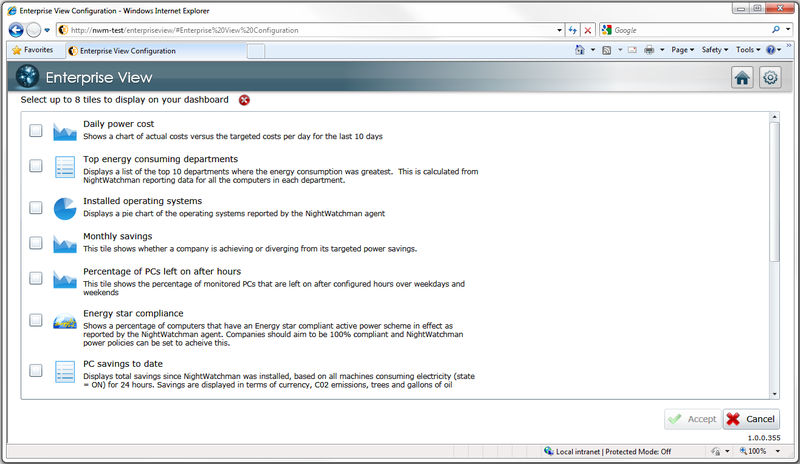Click the Installed operating systems pie icon
This screenshot has height=464, width=800.
point(65,208)
